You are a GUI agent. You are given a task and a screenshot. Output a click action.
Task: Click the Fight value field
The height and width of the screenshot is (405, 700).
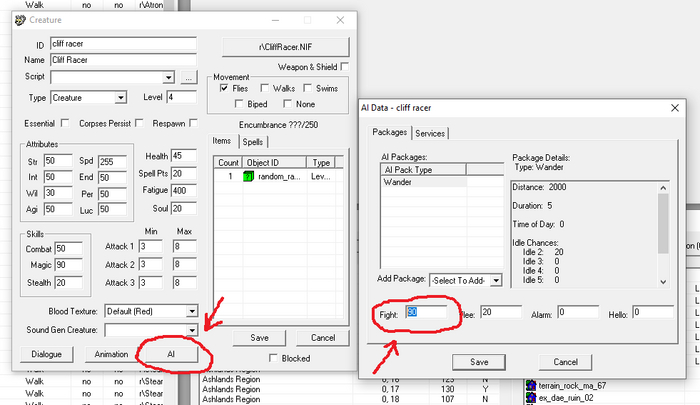click(x=426, y=312)
